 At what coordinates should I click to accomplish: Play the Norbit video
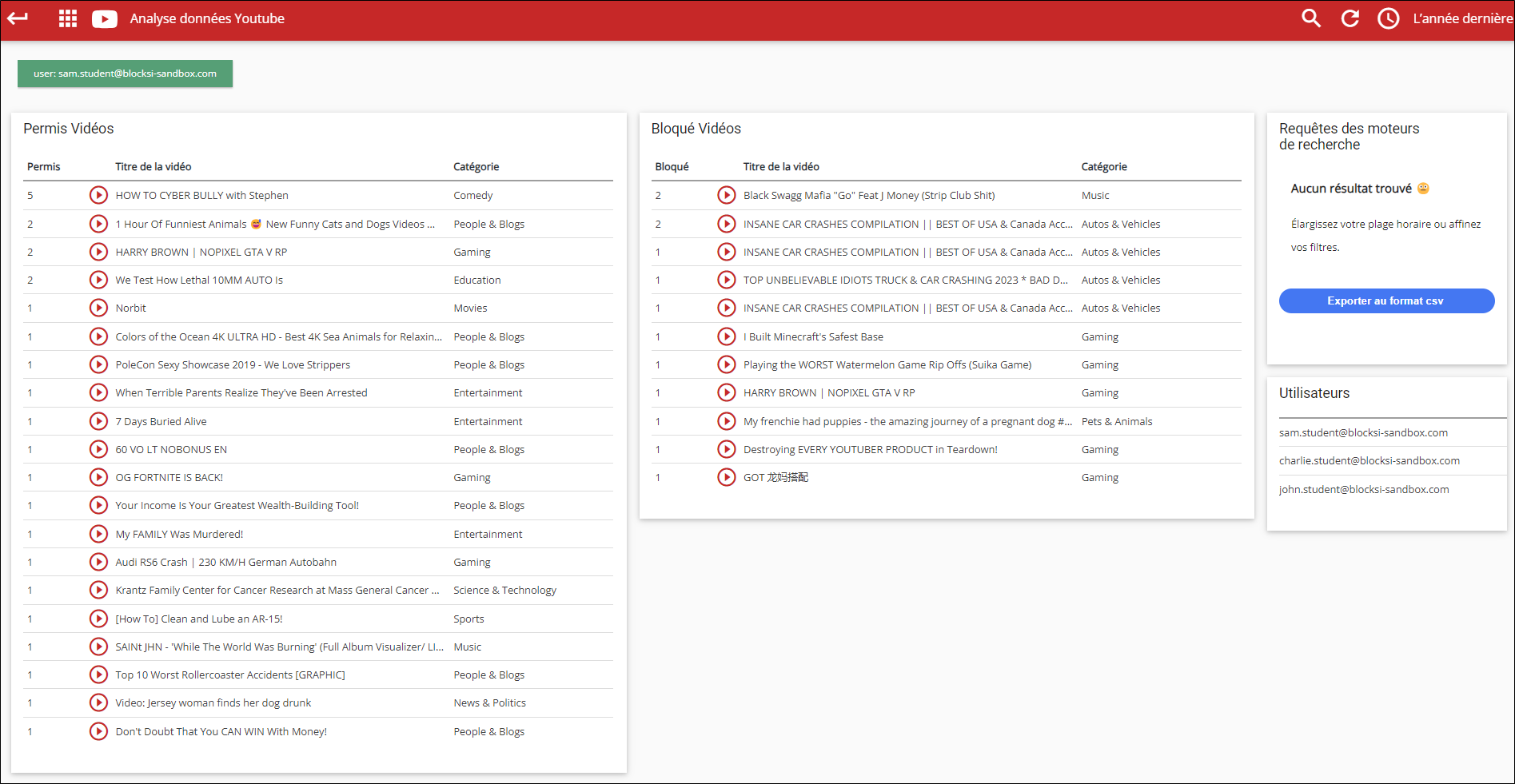[98, 308]
